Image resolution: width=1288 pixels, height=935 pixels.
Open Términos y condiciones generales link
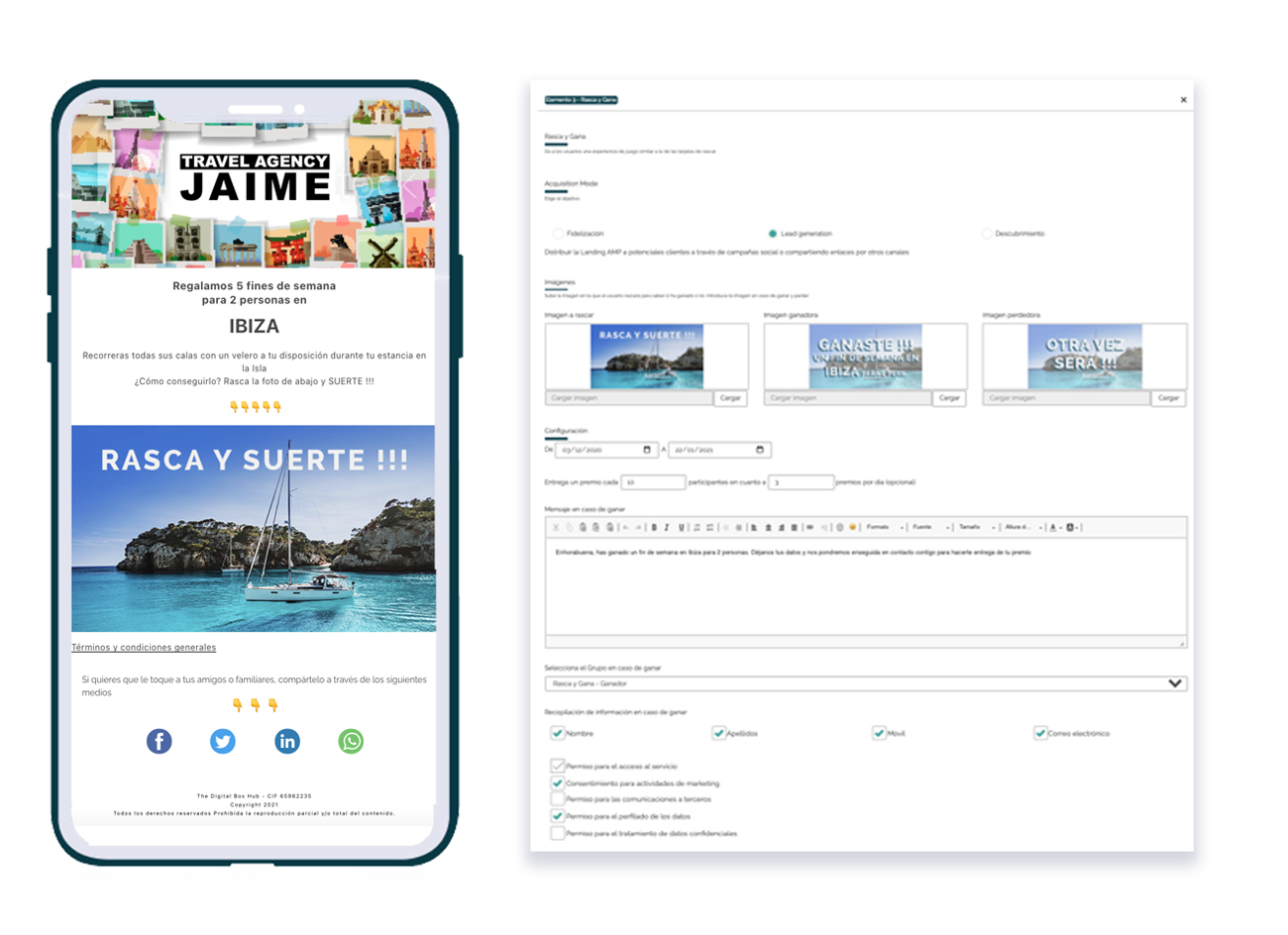point(144,647)
